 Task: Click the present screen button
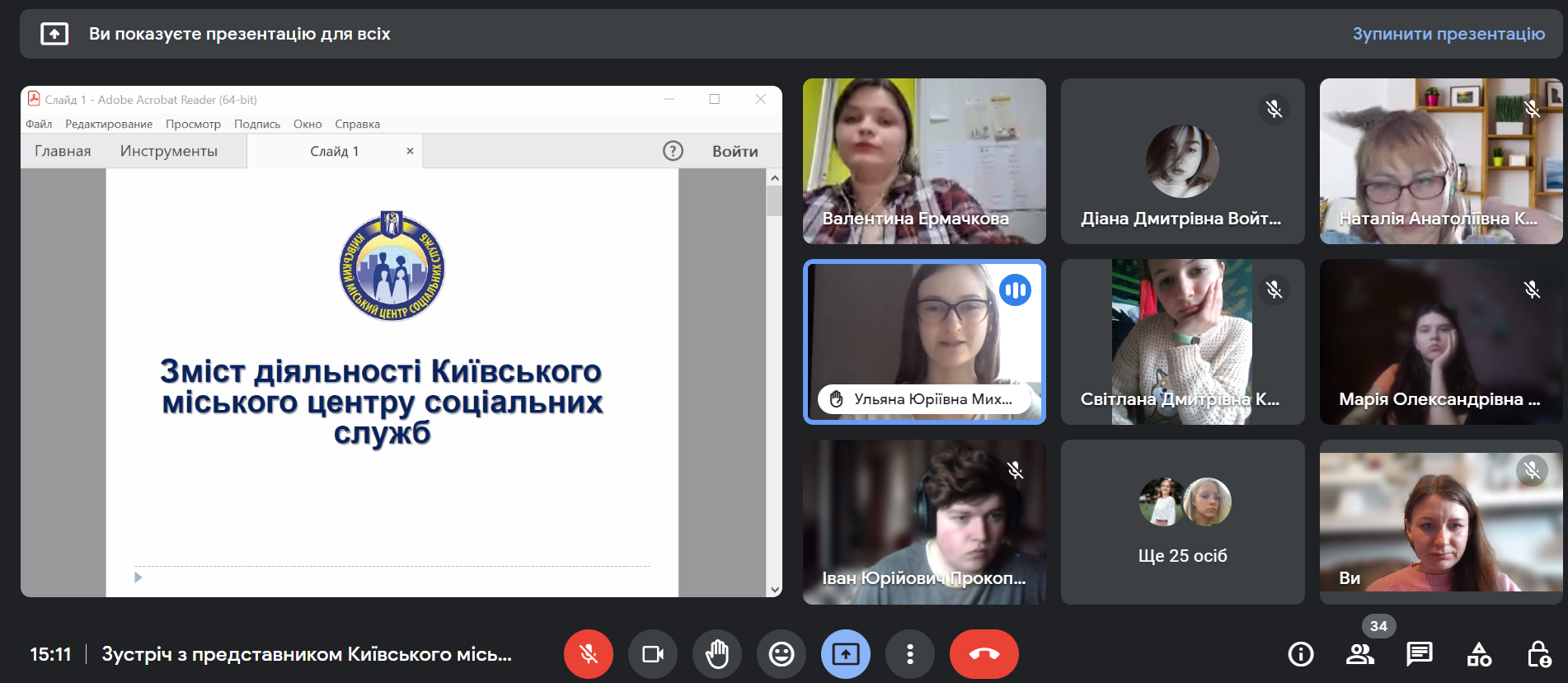[x=845, y=654]
